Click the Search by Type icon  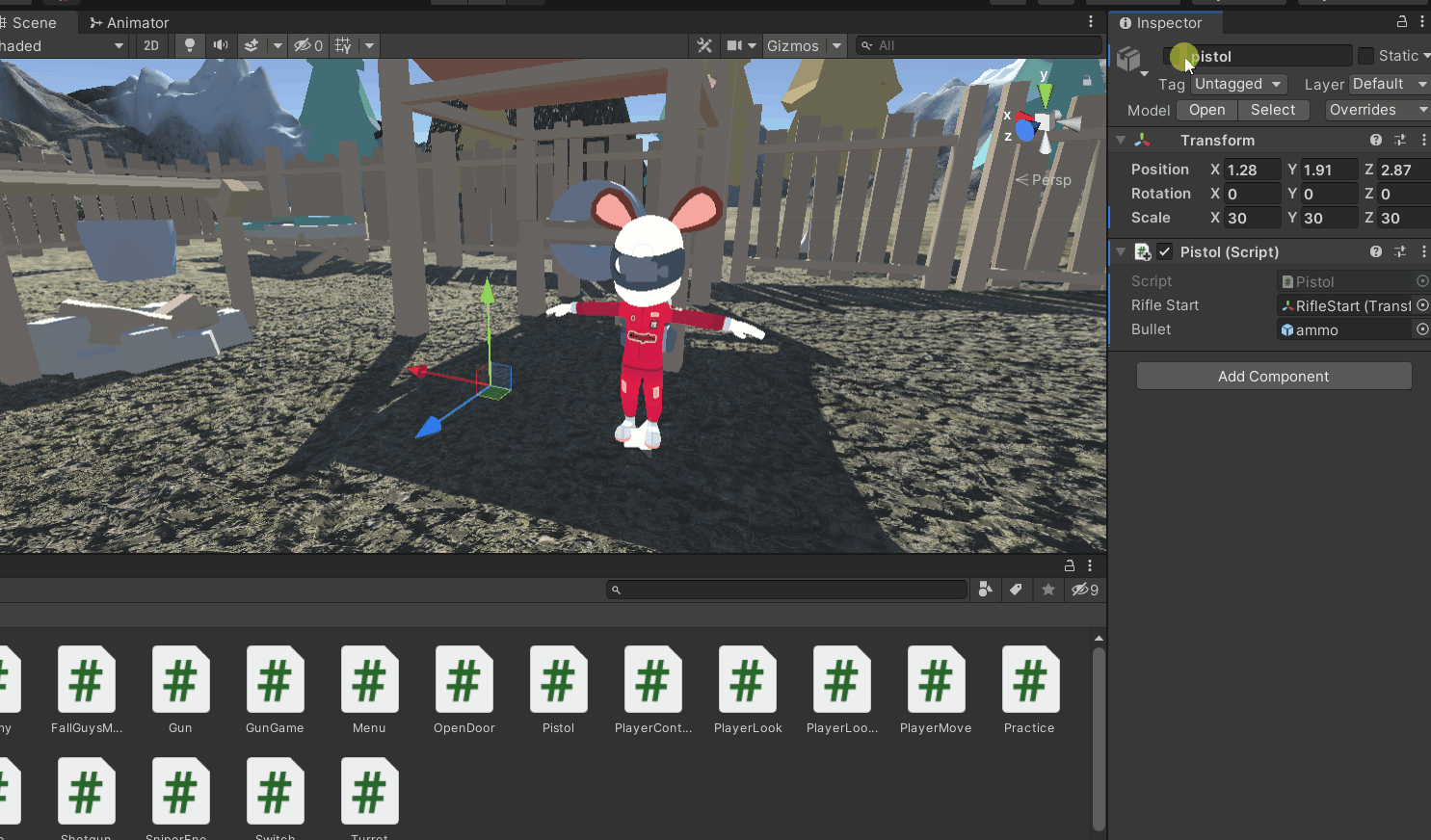[985, 590]
